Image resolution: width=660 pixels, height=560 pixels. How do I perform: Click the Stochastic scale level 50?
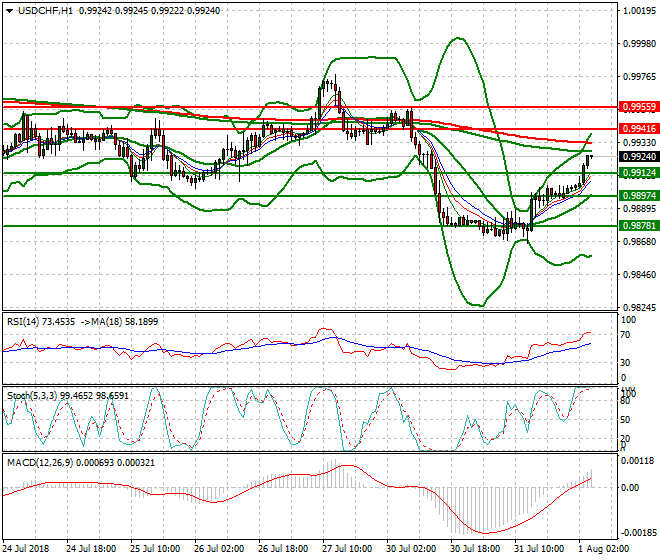626,420
